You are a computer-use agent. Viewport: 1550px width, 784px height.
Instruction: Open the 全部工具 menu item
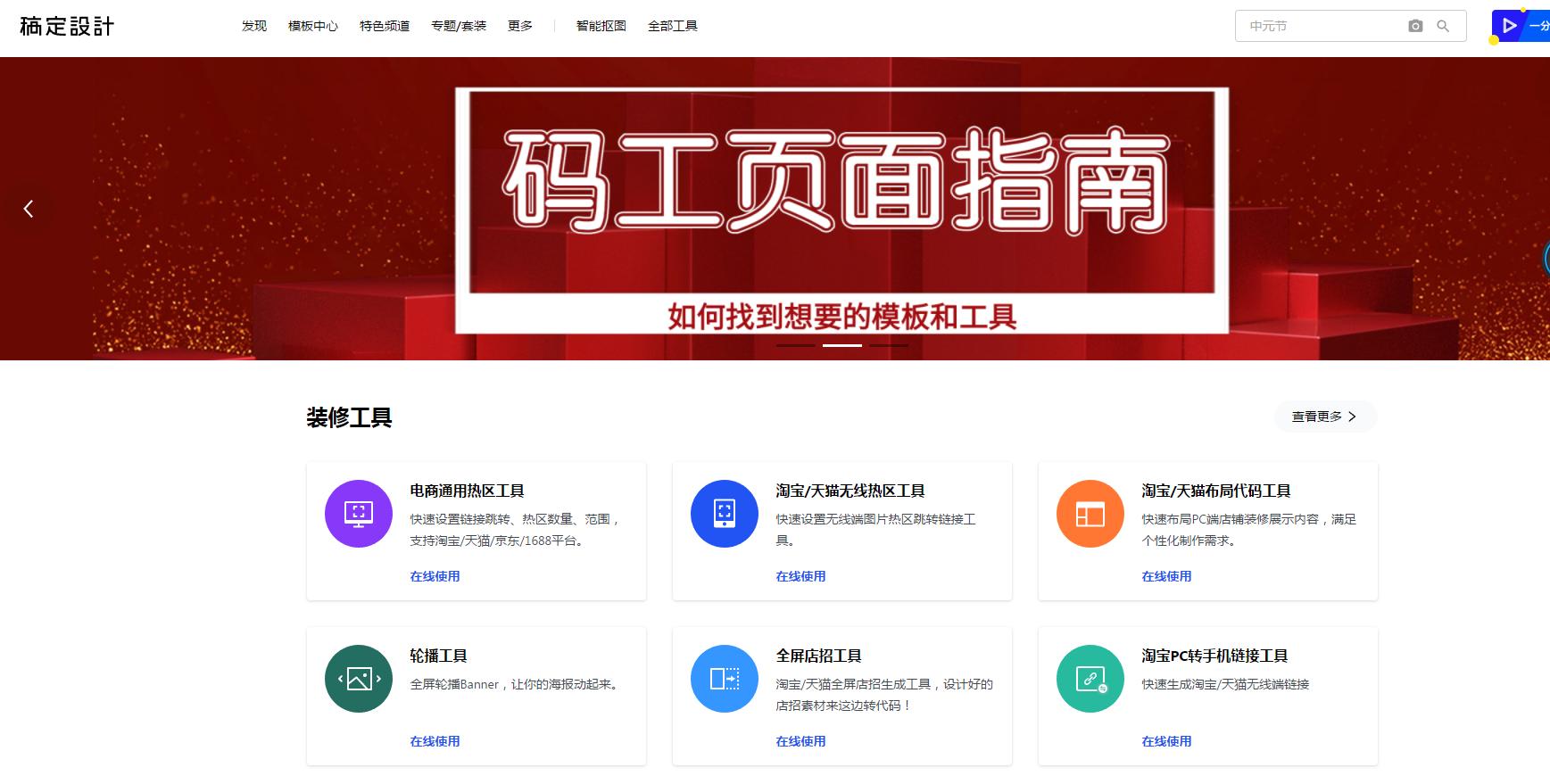(x=673, y=26)
